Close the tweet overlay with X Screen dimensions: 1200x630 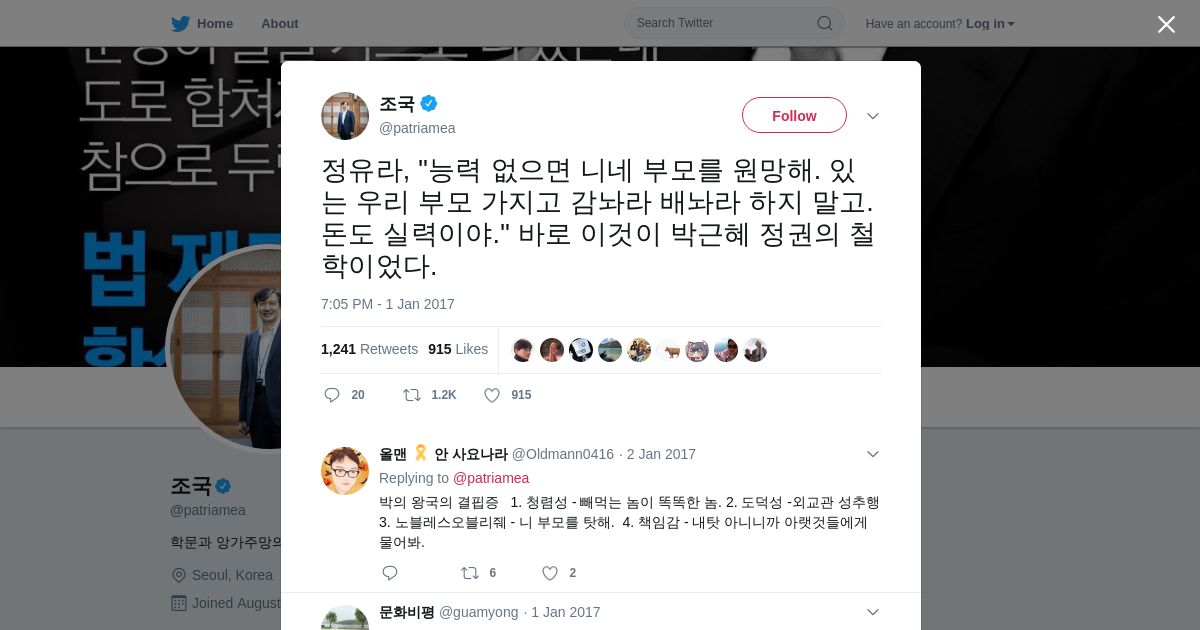click(x=1166, y=24)
